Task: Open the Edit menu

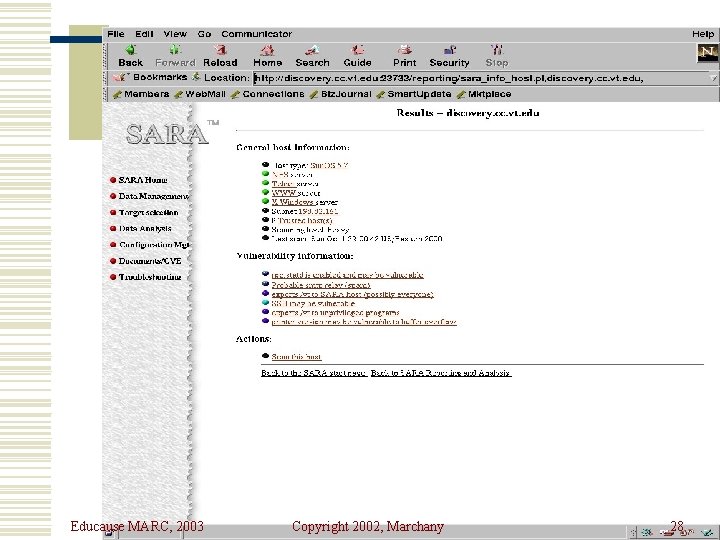Action: 144,34
